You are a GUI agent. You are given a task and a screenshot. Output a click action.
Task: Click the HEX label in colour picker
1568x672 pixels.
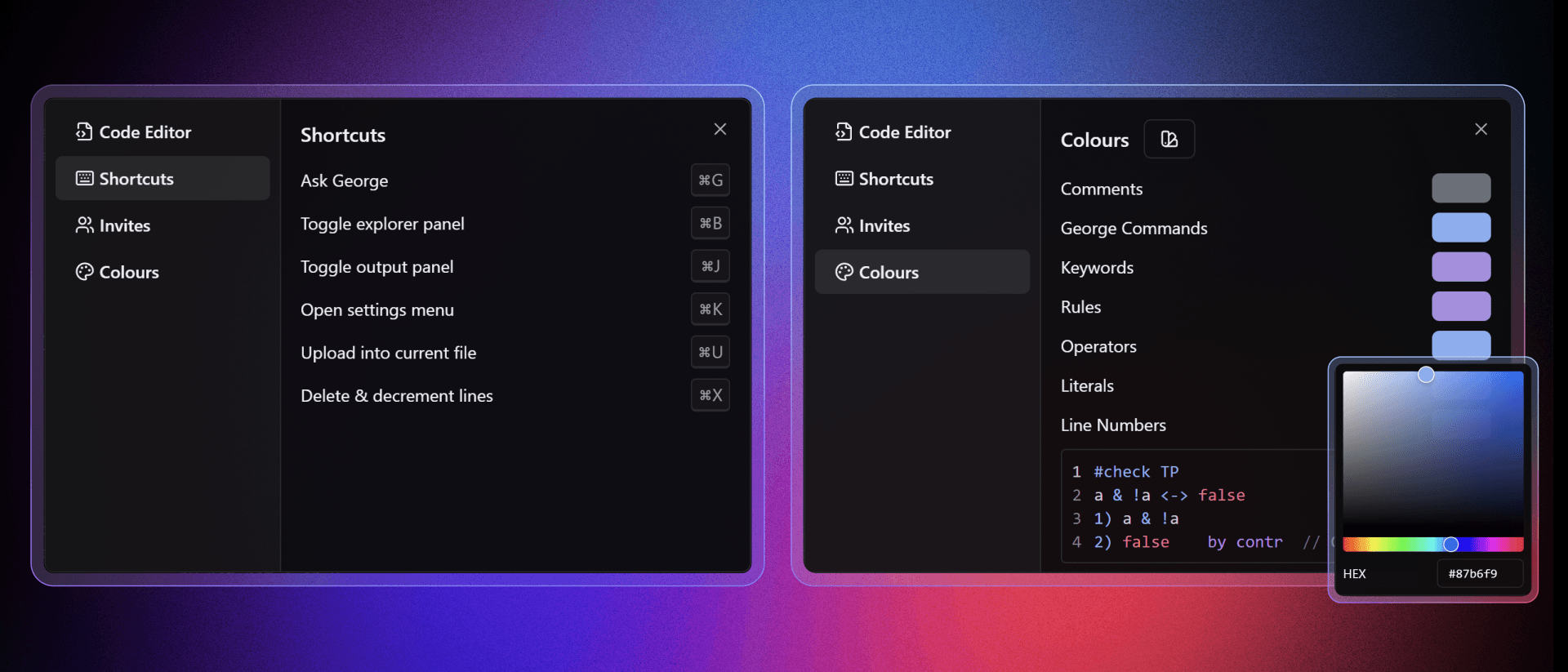tap(1355, 574)
